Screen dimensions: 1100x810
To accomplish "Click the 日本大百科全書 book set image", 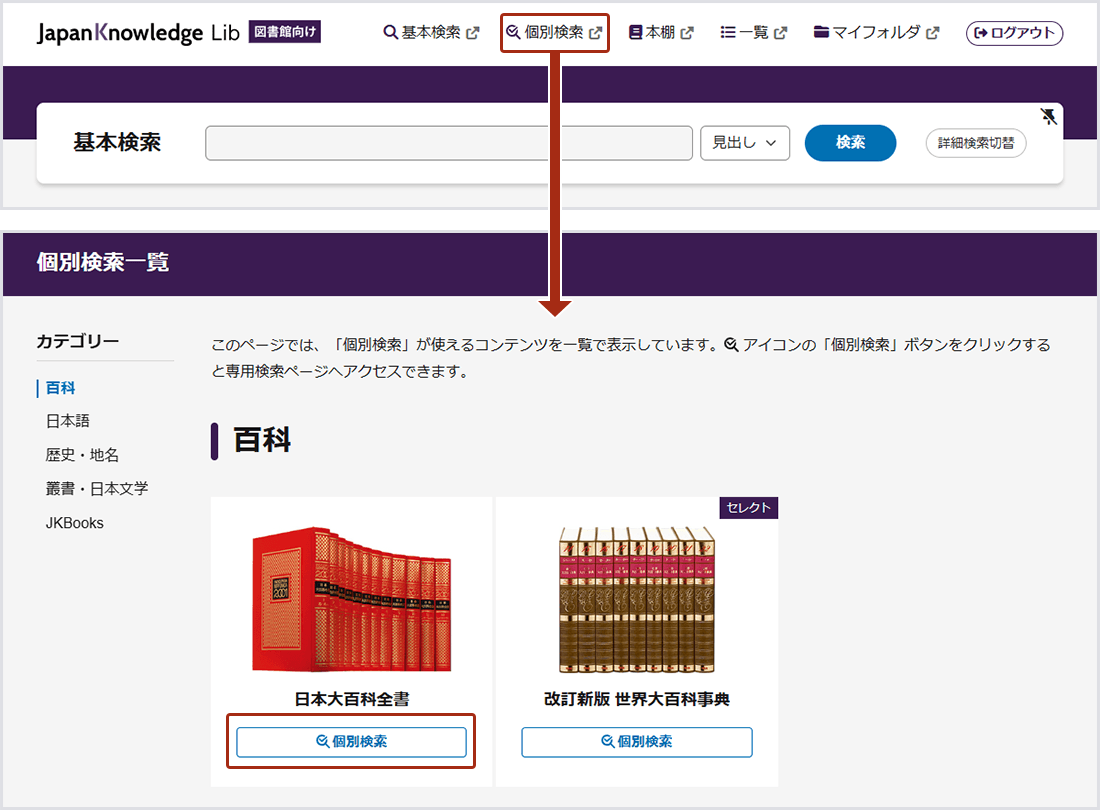I will pyautogui.click(x=351, y=600).
